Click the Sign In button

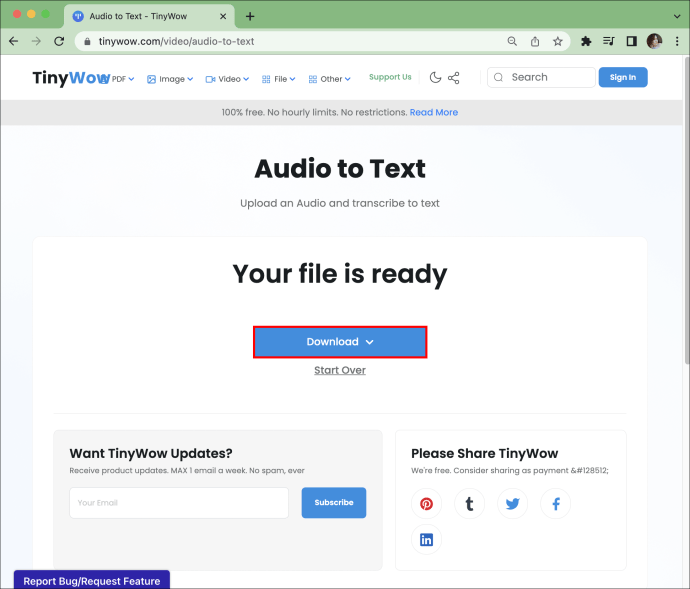point(623,77)
